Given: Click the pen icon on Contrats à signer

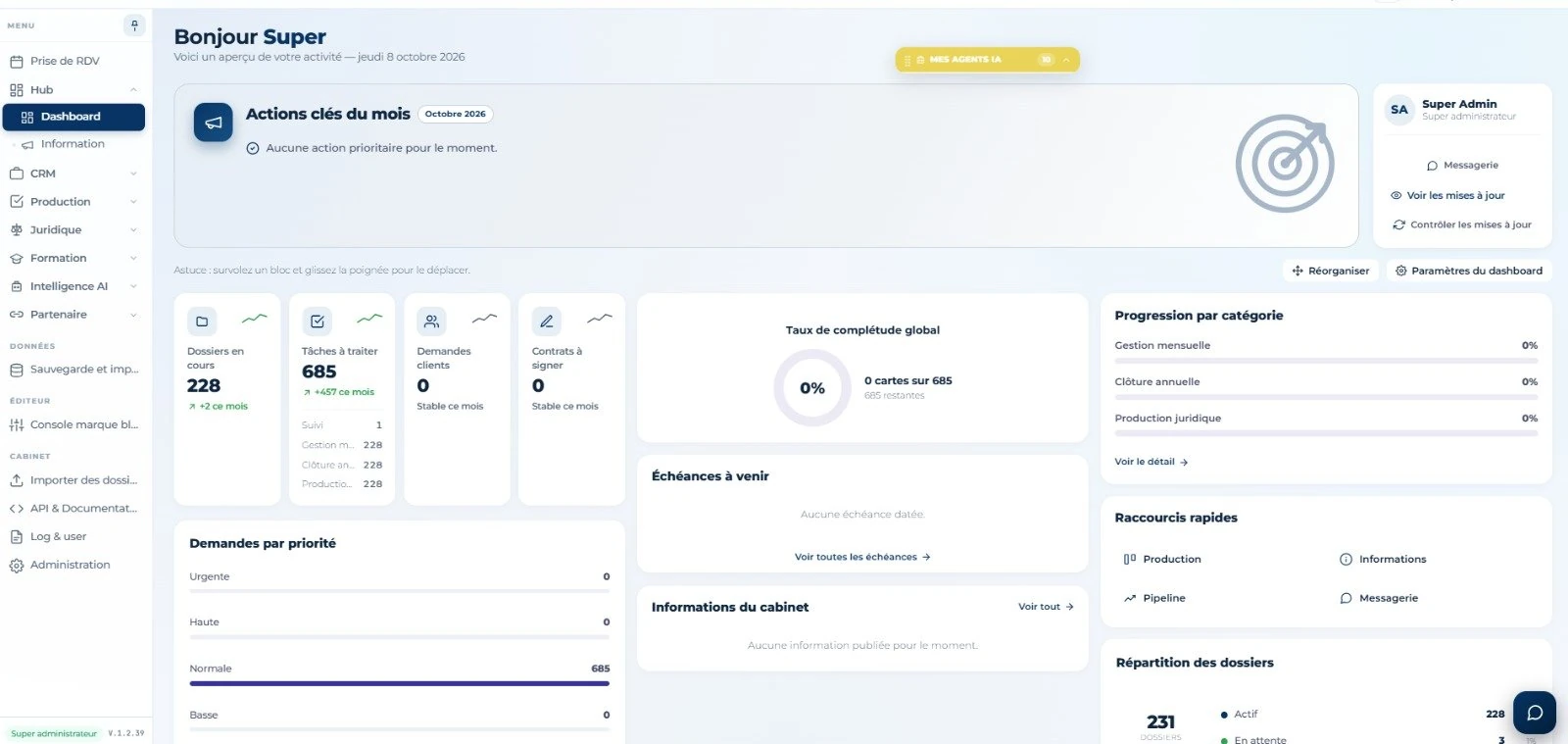Looking at the screenshot, I should point(546,322).
